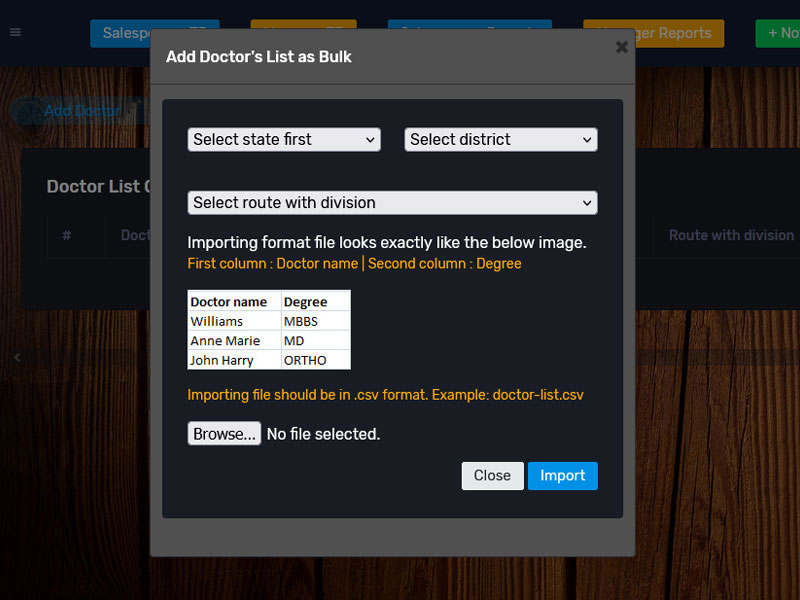Screen dimensions: 800x600
Task: Click the No file selected label
Action: 323,434
